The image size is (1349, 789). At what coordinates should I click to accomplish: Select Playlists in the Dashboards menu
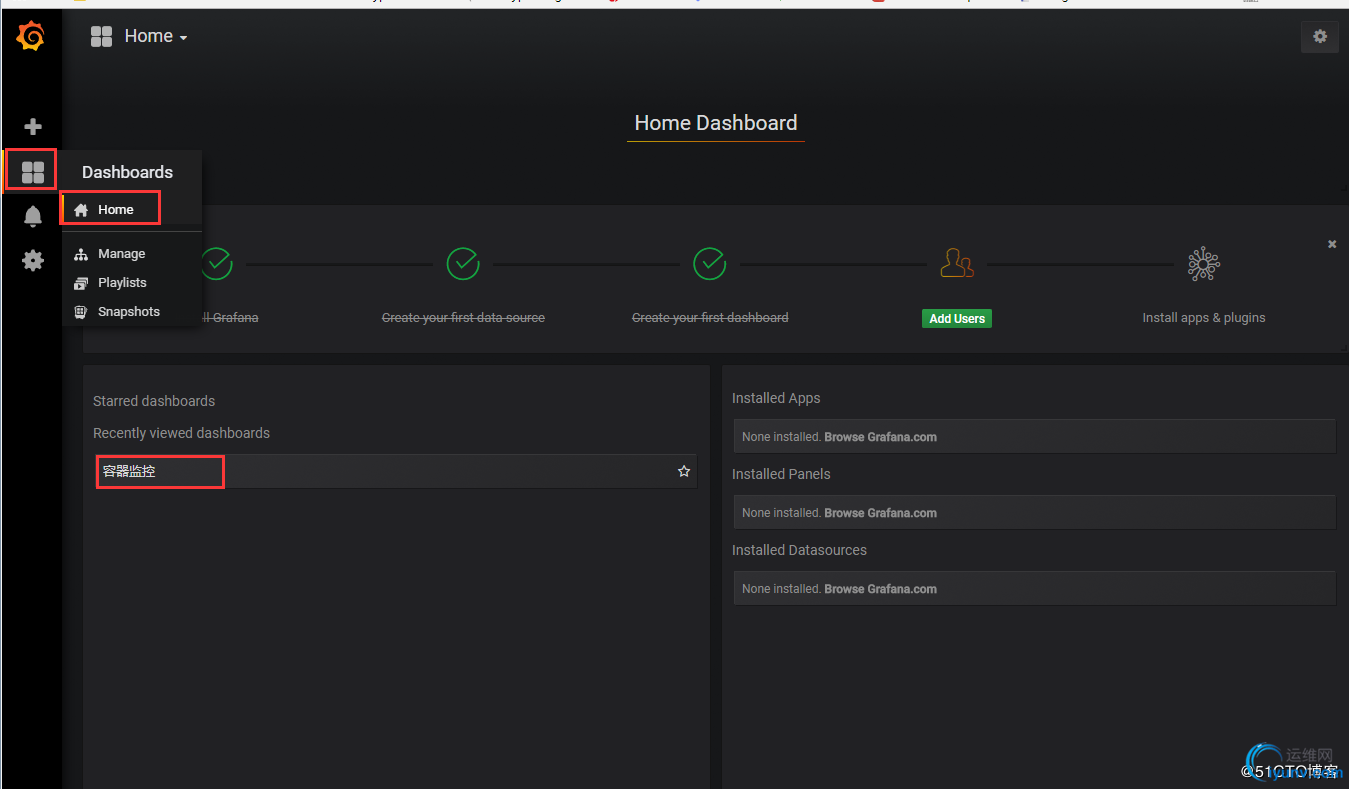pyautogui.click(x=122, y=283)
